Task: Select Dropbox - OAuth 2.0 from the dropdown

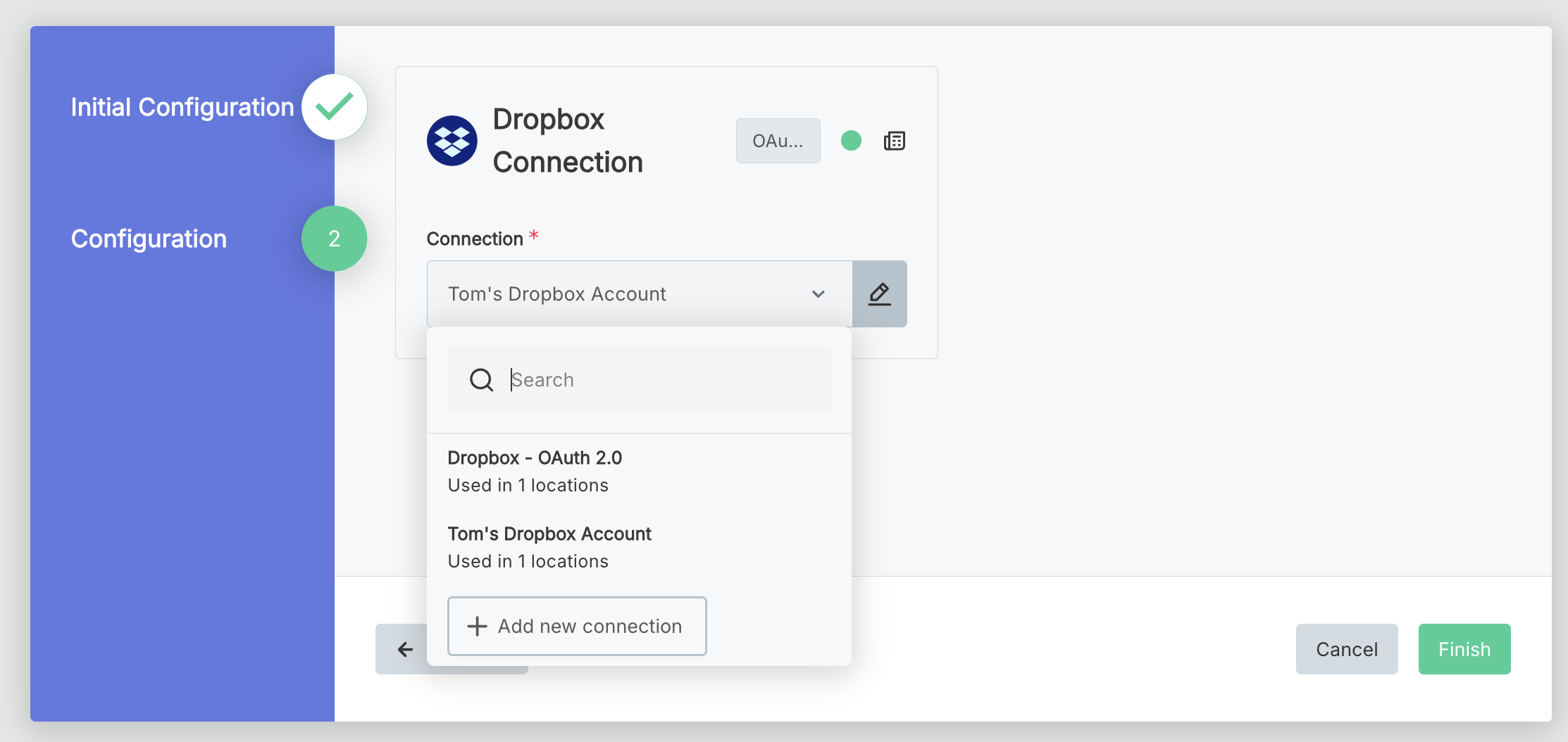Action: click(x=535, y=458)
